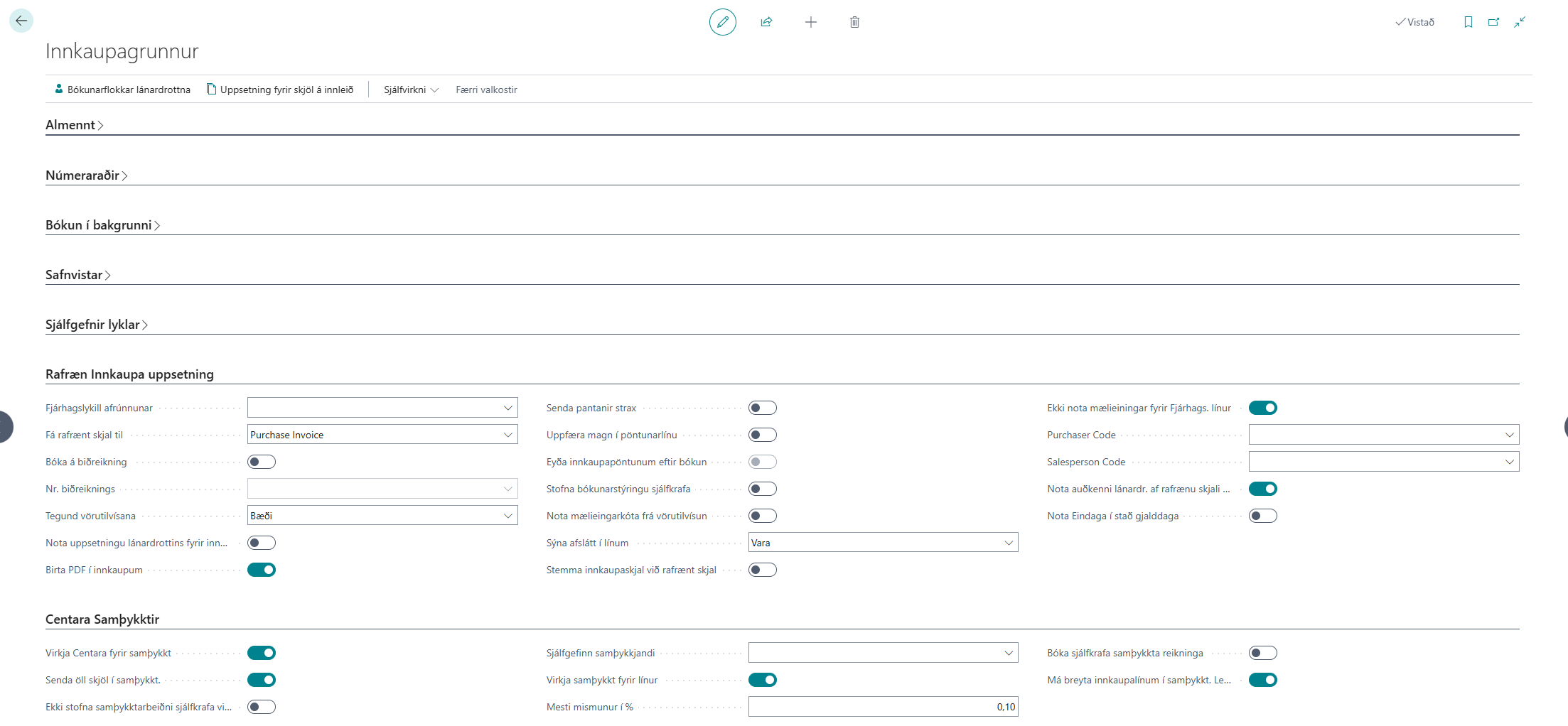1568x726 pixels.
Task: Toggle Nota auðkenni lánardr. switch
Action: tap(1263, 489)
